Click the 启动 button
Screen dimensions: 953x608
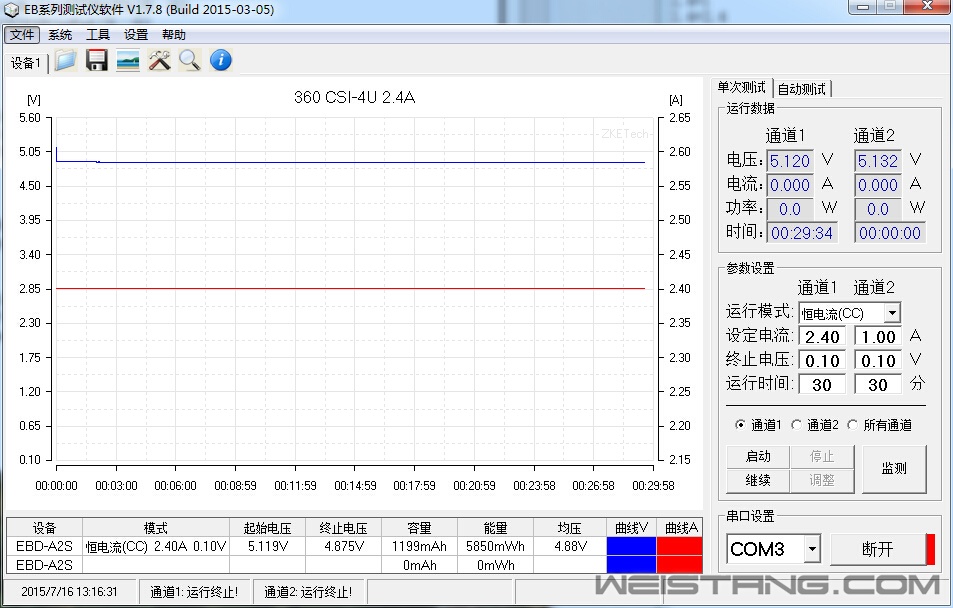tap(758, 456)
